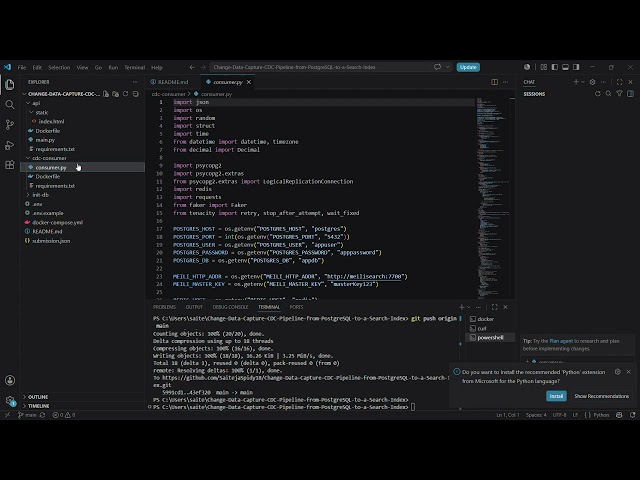Open the File menu
The height and width of the screenshot is (480, 640).
point(22,67)
